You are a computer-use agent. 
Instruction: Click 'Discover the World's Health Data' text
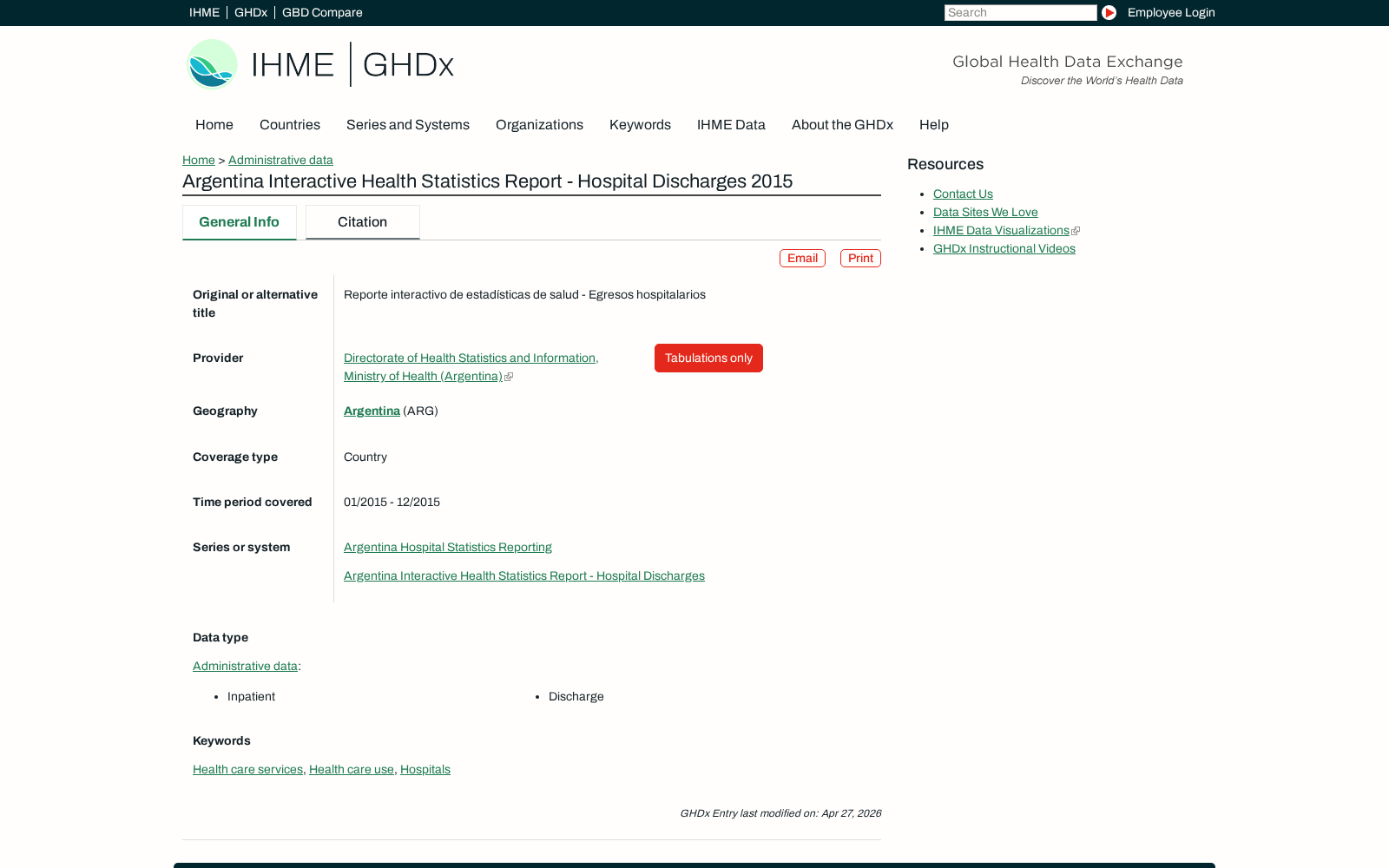tap(1102, 81)
